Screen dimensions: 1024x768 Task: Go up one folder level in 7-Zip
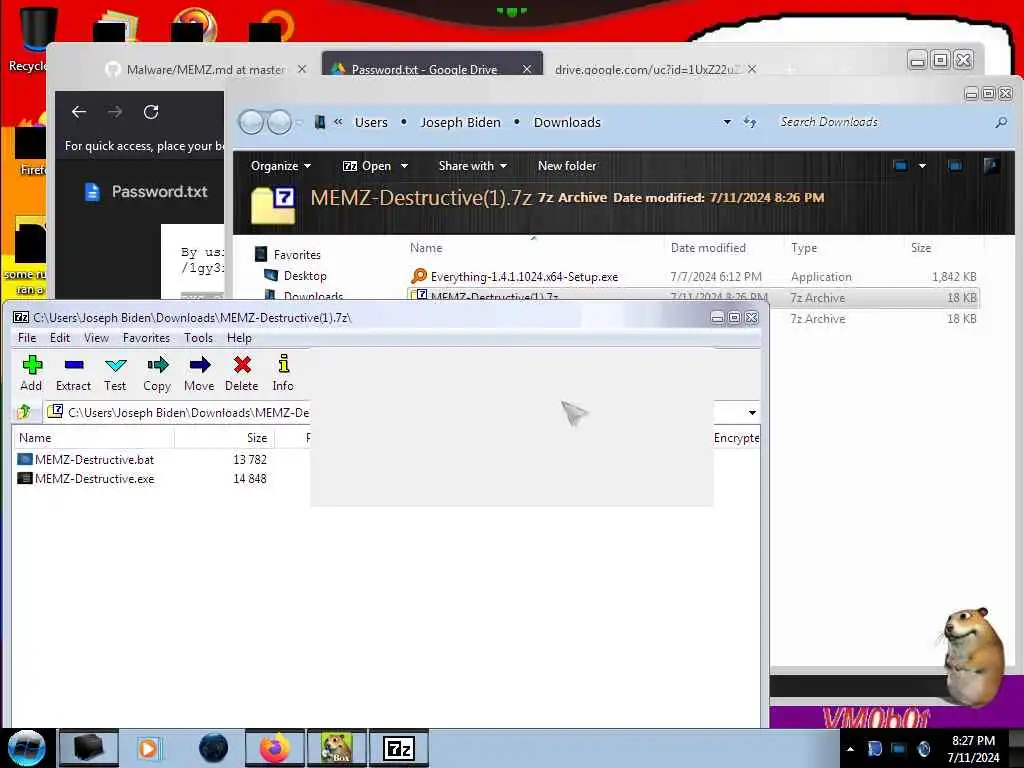(x=24, y=412)
